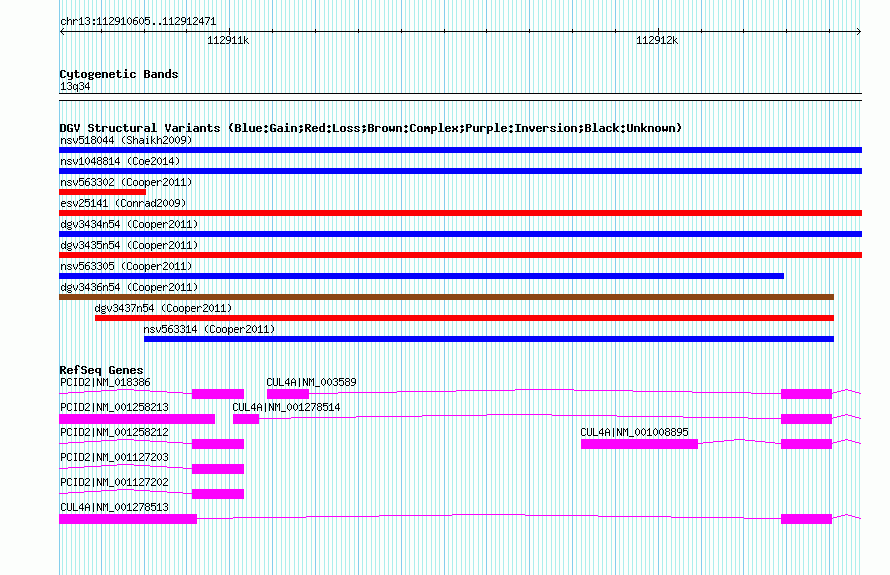Select the long PCID2|NM_001258213 exon block
The image size is (890, 575).
click(x=137, y=419)
